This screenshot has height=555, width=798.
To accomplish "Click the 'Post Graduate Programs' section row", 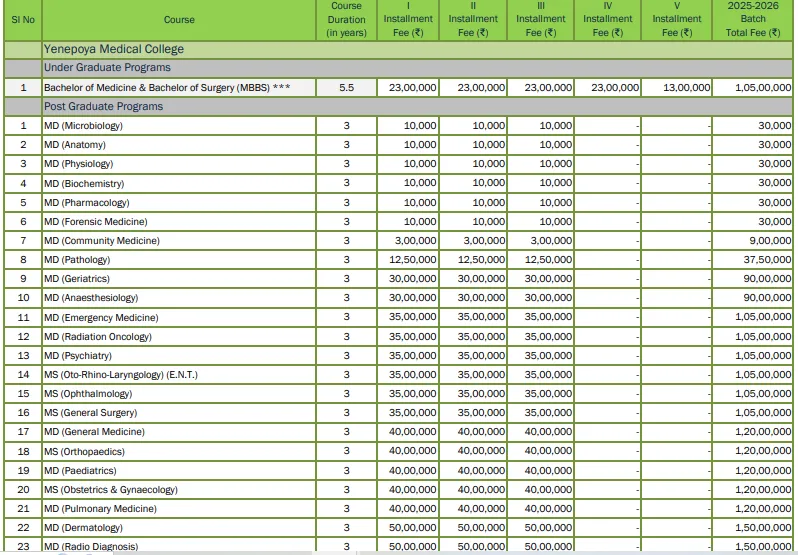I will point(103,107).
